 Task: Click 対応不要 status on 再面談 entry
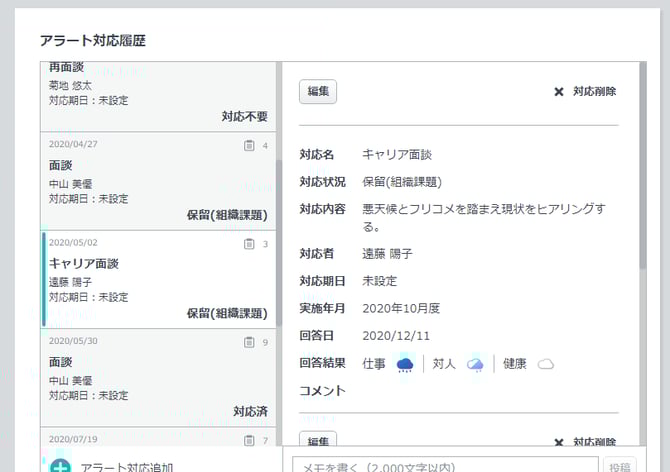click(x=244, y=116)
